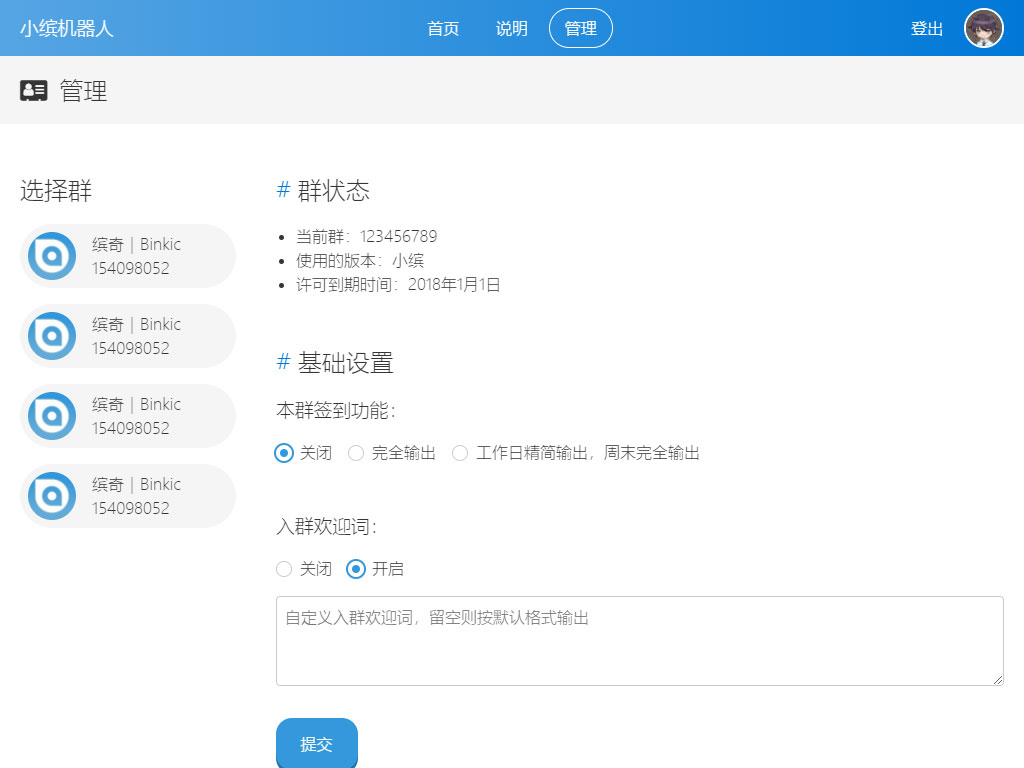Image resolution: width=1024 pixels, height=768 pixels.
Task: Click 登出 to log out
Action: pyautogui.click(x=927, y=28)
